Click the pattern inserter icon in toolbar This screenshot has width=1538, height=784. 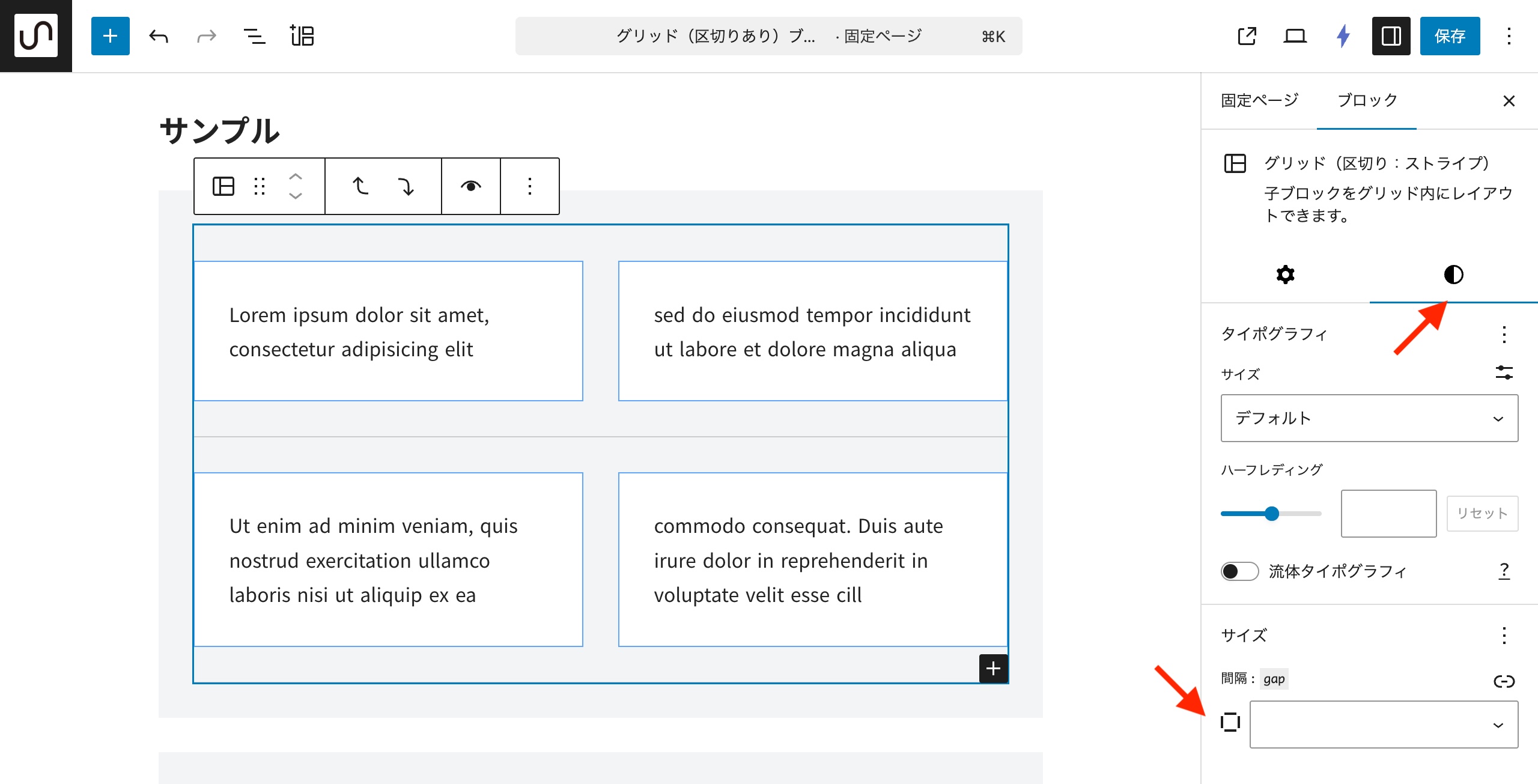pos(302,36)
